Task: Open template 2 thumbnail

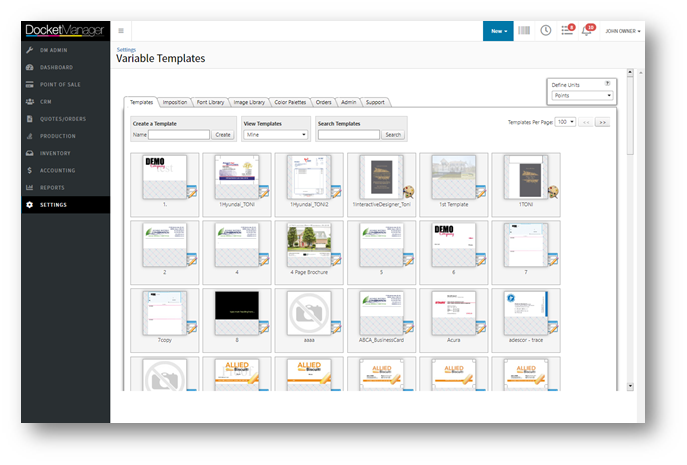Action: click(x=165, y=245)
